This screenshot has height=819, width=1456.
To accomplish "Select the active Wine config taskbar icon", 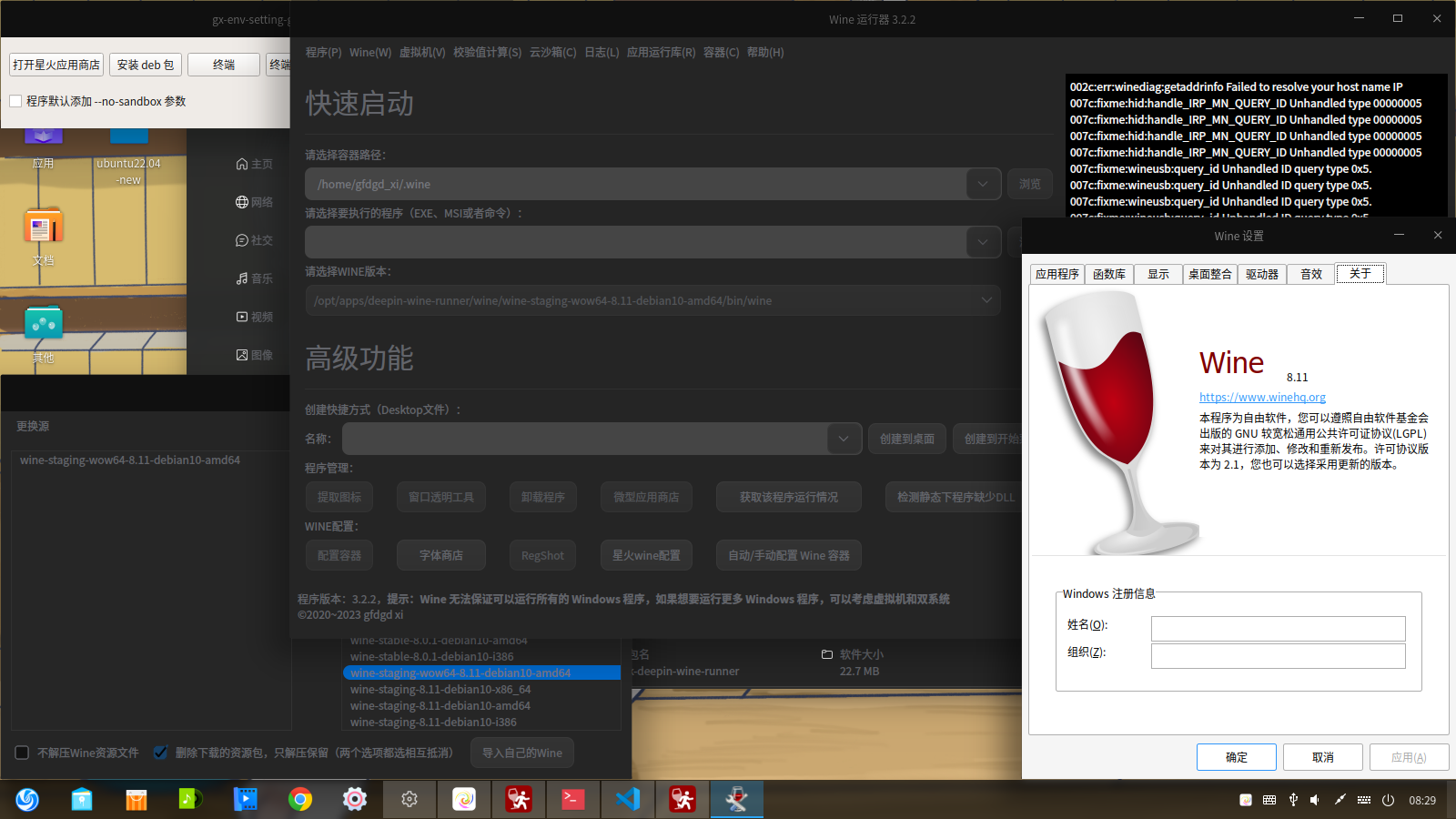I will click(737, 799).
